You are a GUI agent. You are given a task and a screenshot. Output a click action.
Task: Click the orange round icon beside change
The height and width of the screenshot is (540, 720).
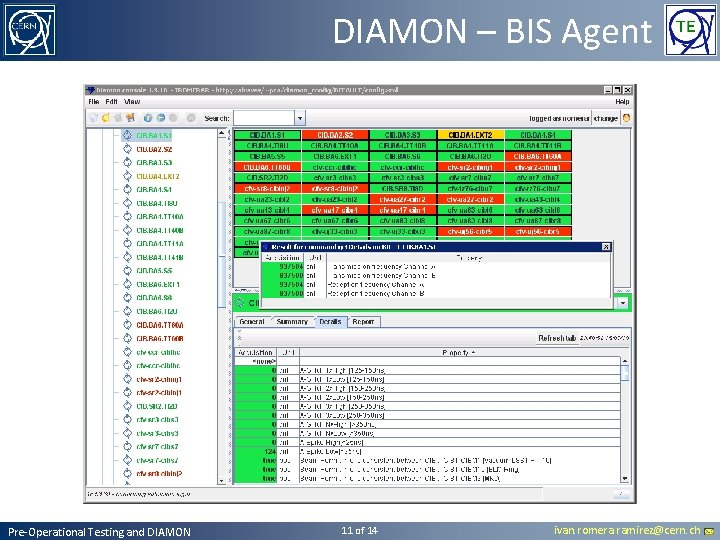pos(626,118)
